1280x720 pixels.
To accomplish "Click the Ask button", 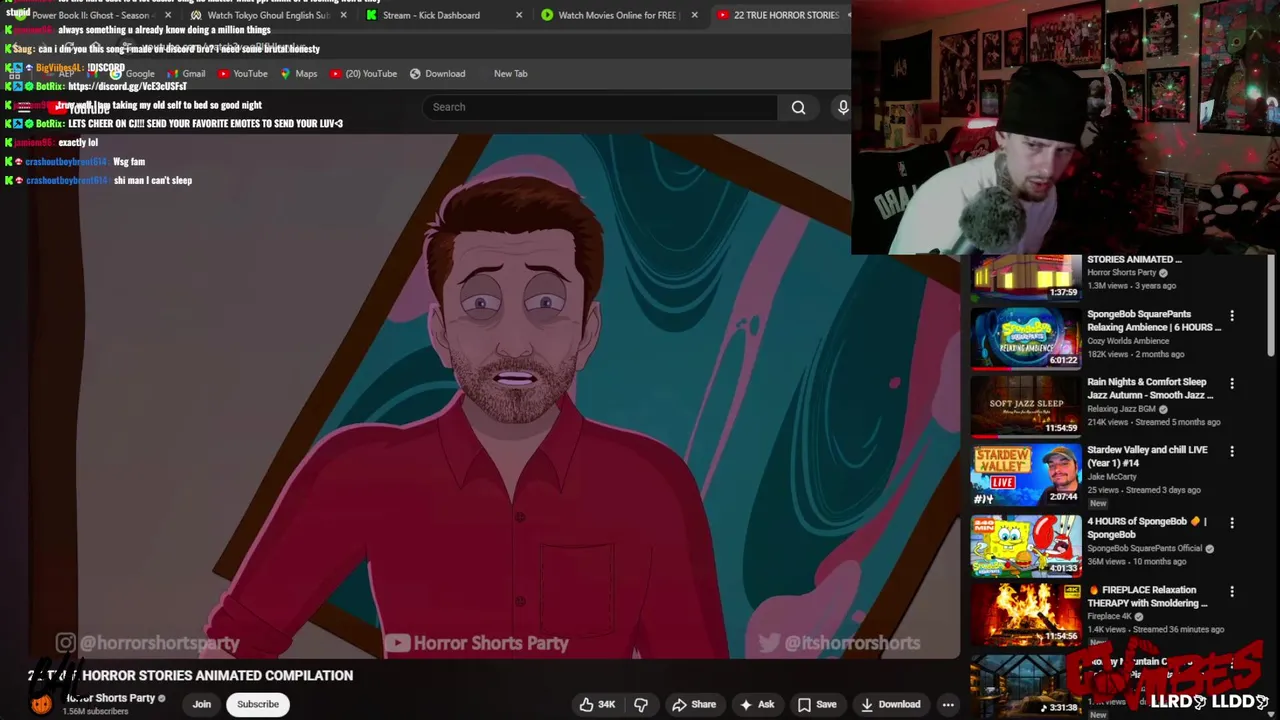I will [x=757, y=704].
